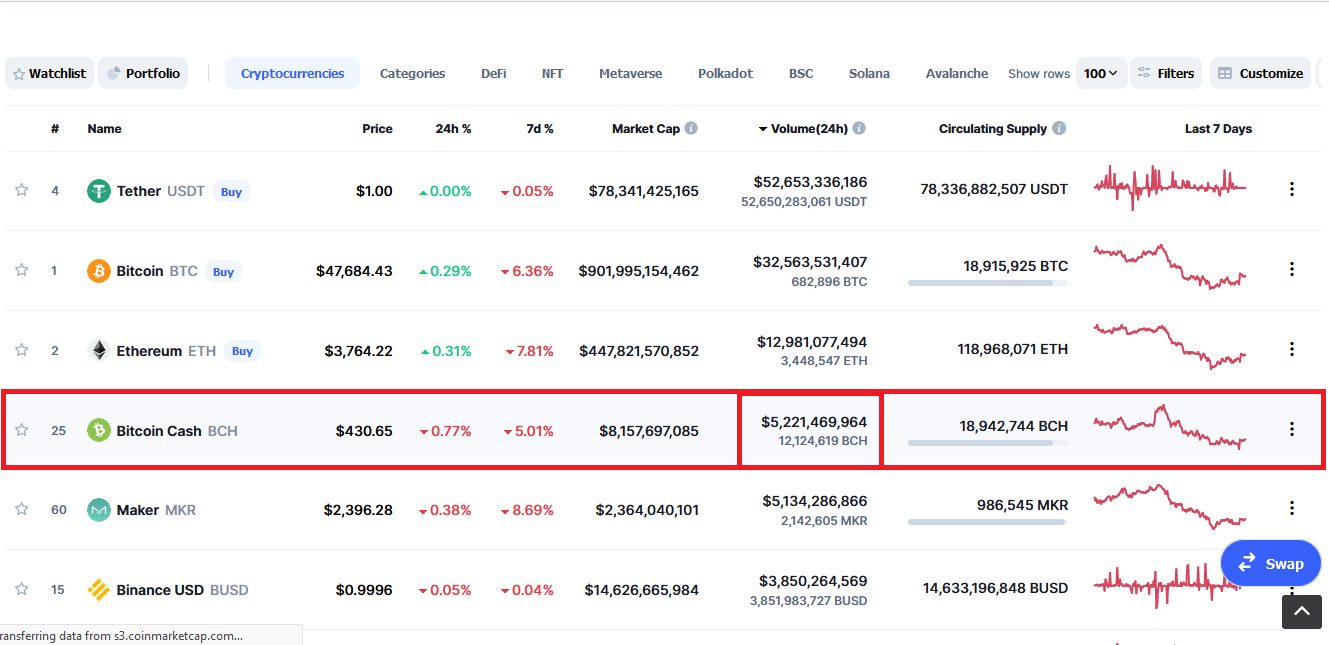Click the Bitcoin circulating supply progress bar
This screenshot has width=1329, height=645.
(987, 283)
